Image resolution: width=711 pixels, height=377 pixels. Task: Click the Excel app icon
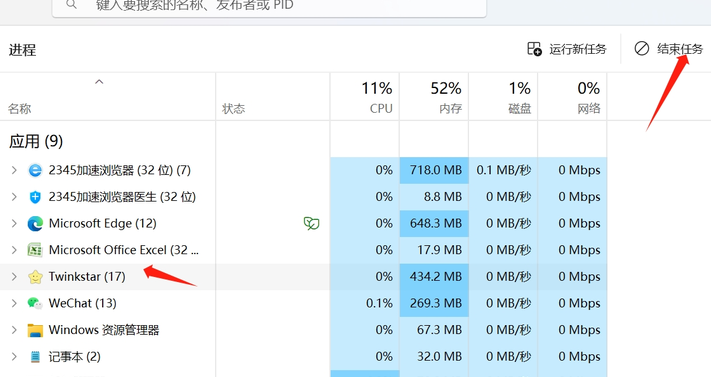tap(35, 250)
